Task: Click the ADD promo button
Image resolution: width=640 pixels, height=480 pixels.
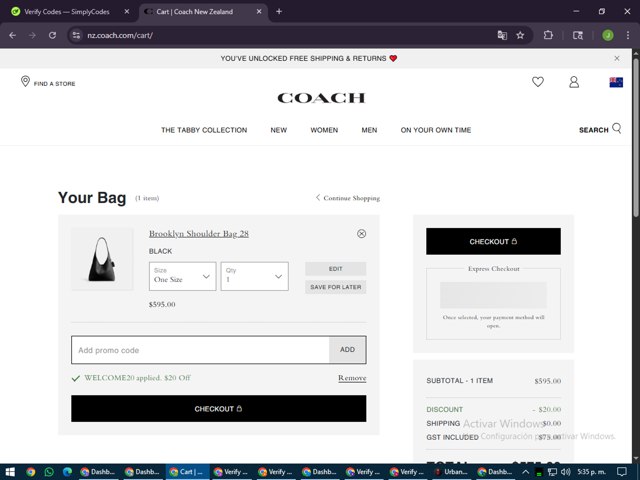Action: [347, 350]
